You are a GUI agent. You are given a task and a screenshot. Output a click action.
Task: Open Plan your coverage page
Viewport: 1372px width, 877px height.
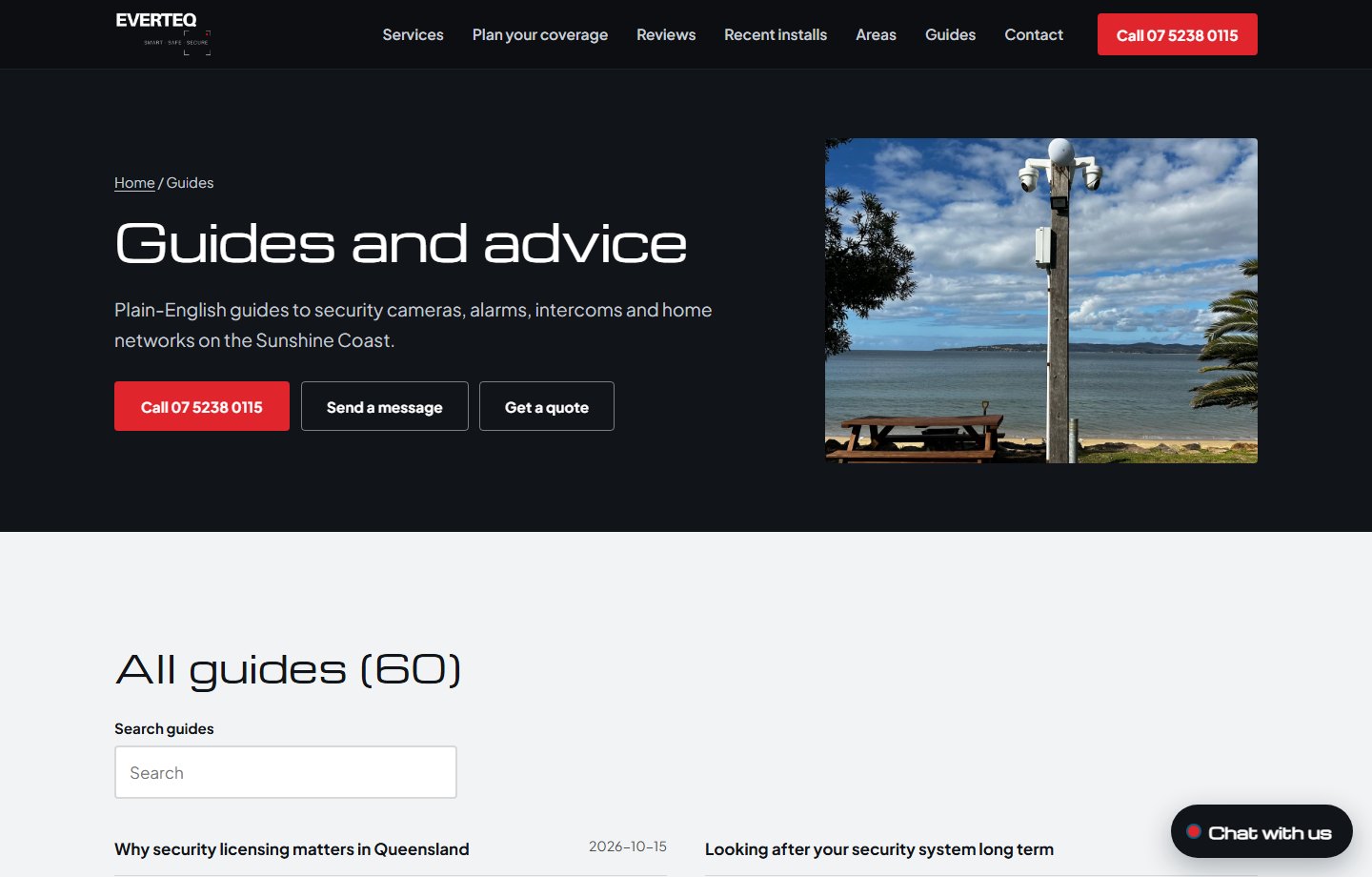point(540,34)
